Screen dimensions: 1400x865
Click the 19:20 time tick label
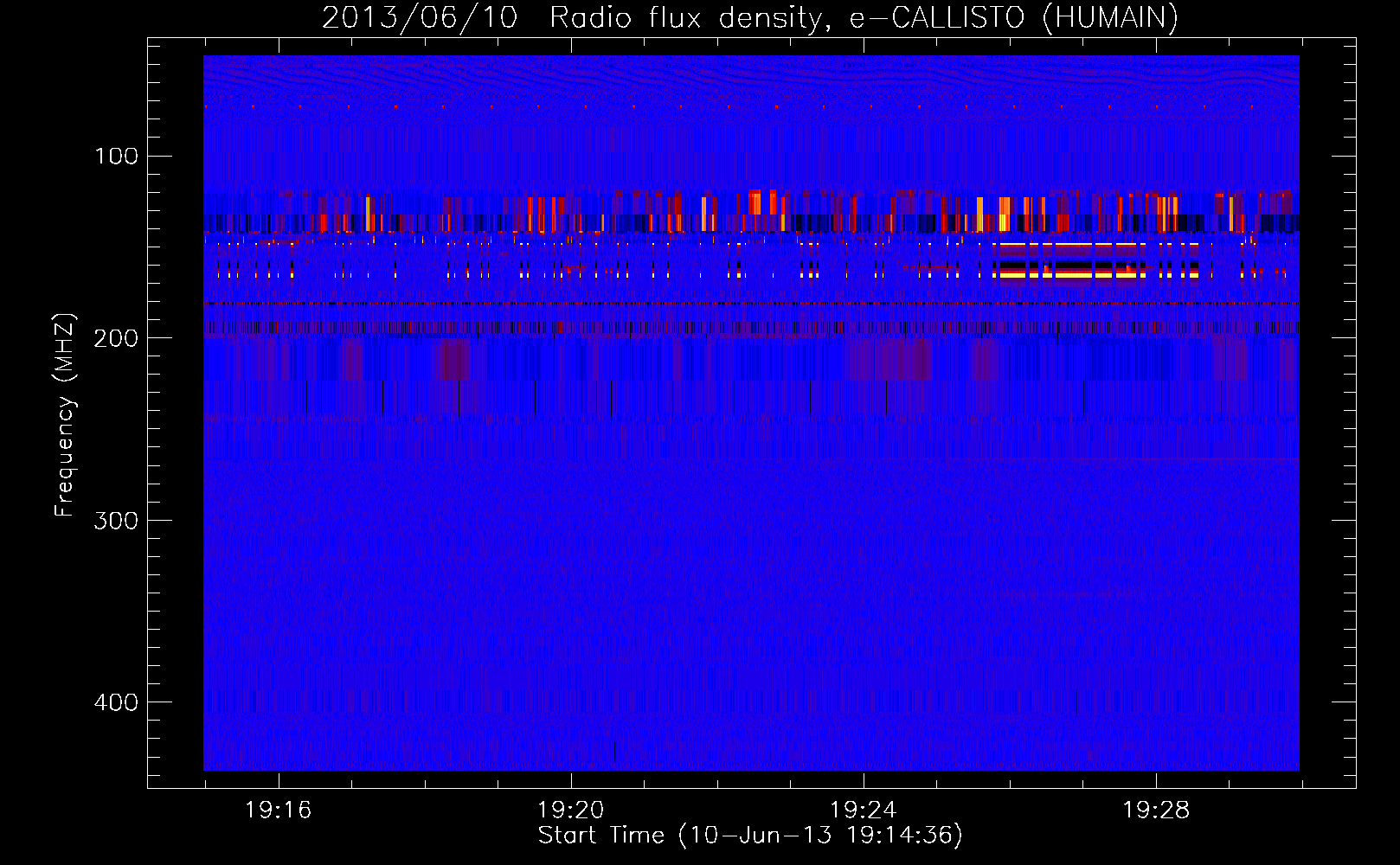tap(570, 811)
